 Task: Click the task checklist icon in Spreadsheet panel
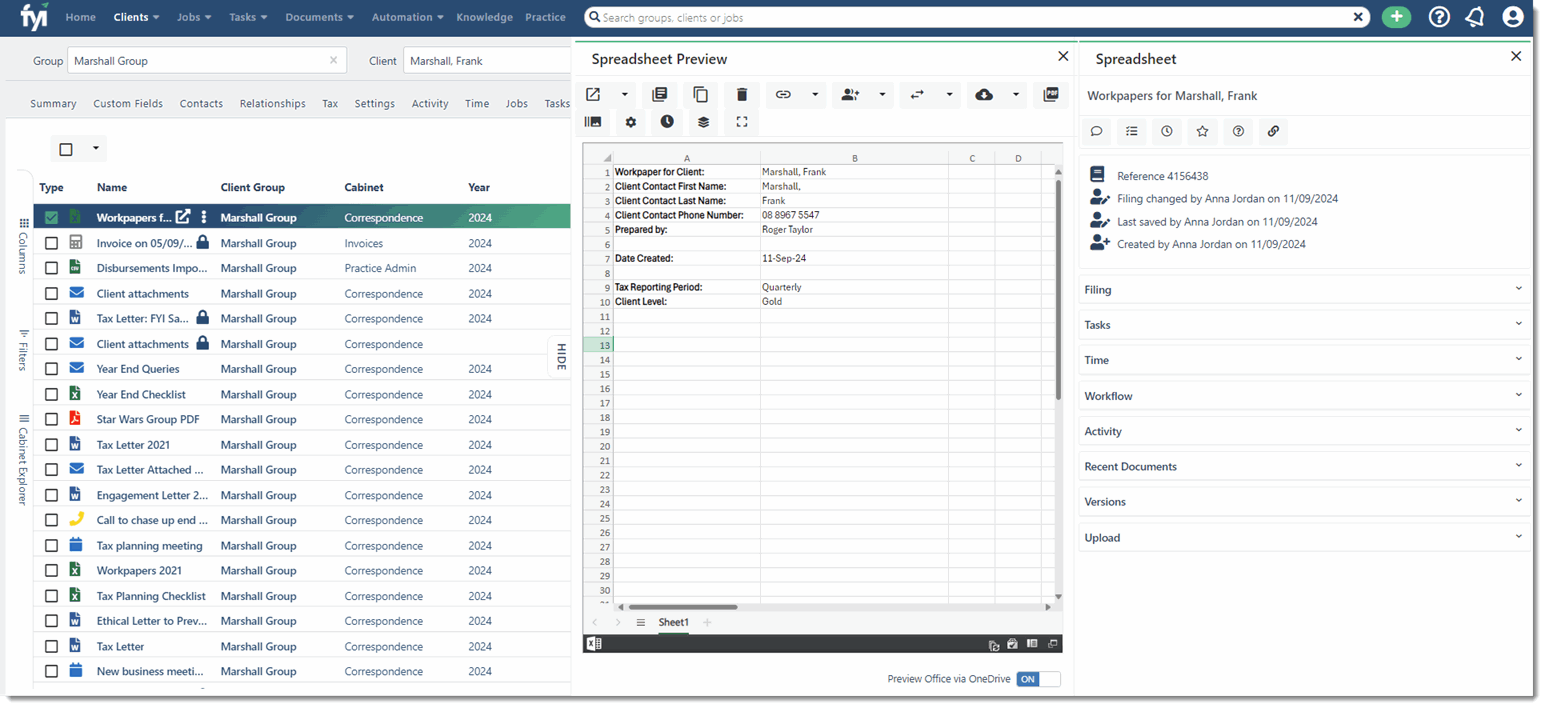pyautogui.click(x=1132, y=131)
